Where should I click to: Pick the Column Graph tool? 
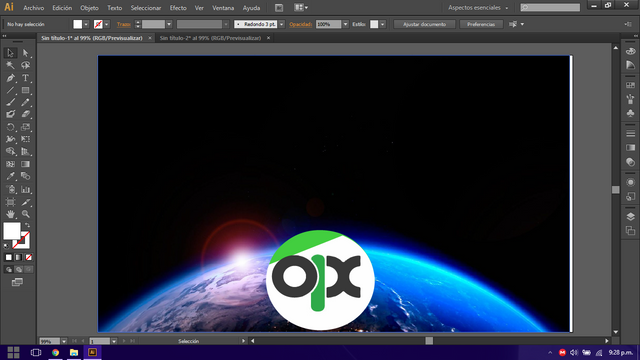[x=25, y=189]
